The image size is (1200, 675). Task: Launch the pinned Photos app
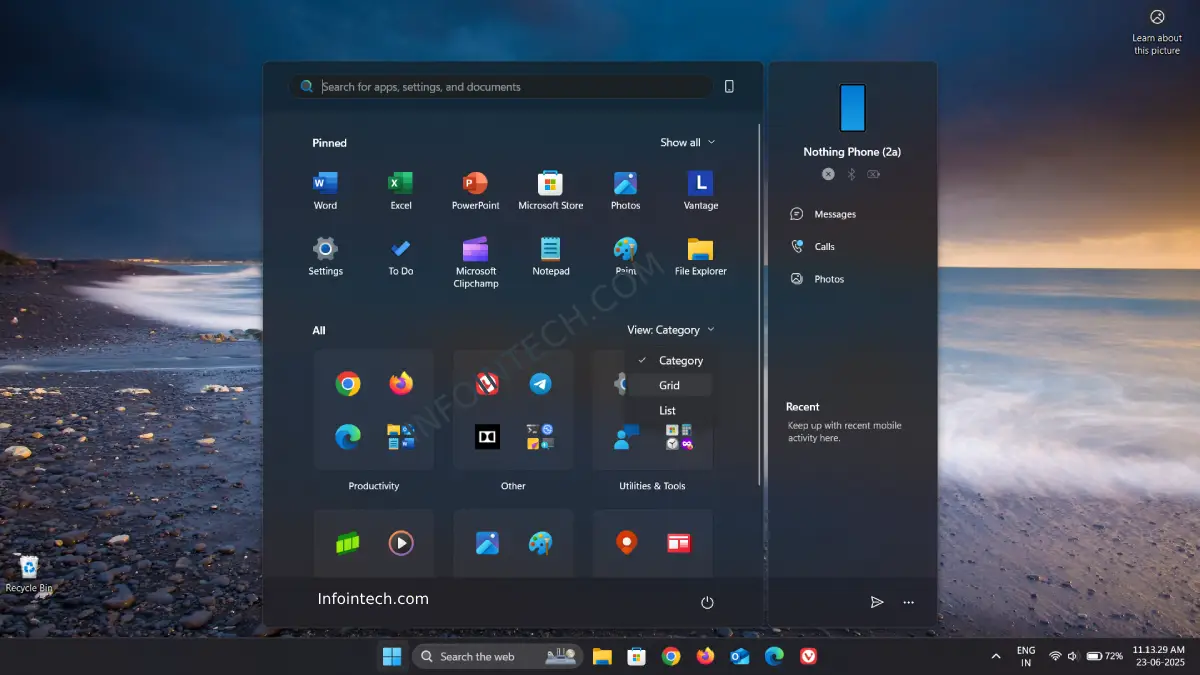pos(625,190)
